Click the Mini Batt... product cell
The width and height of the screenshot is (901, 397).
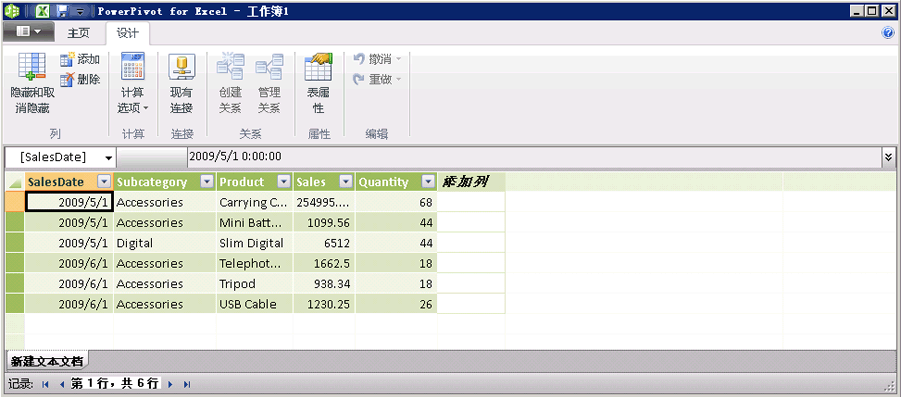click(x=255, y=222)
